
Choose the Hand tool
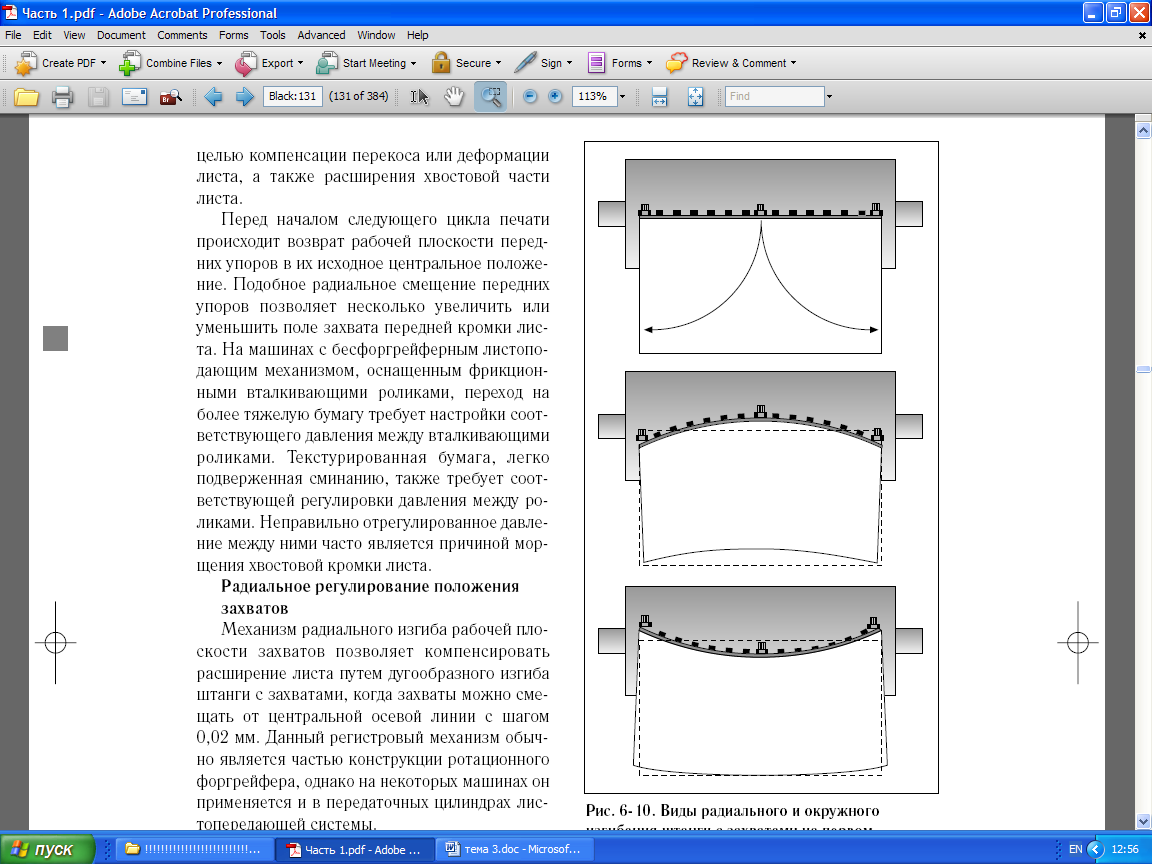[x=454, y=96]
